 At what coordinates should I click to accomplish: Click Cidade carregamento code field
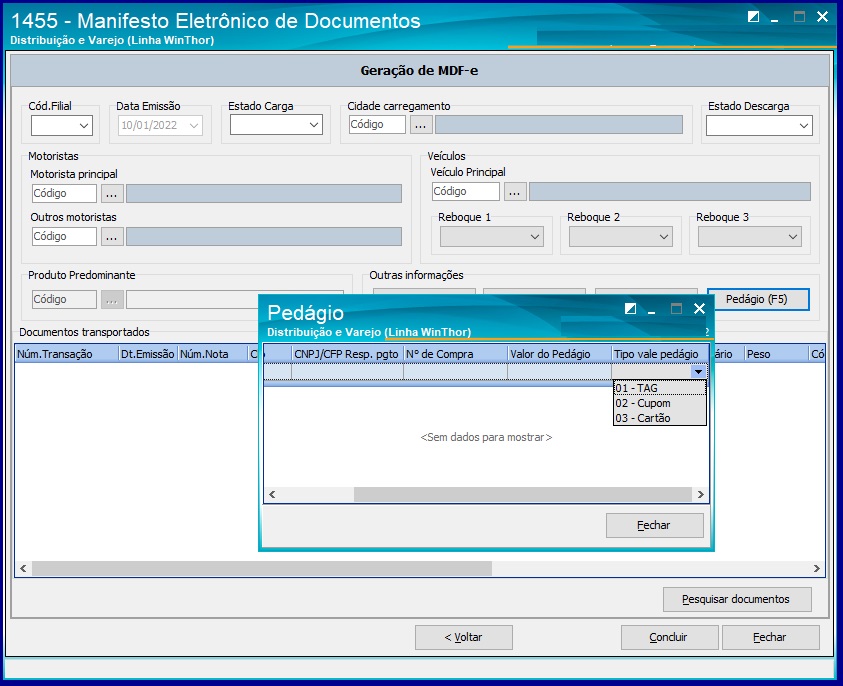click(x=377, y=124)
